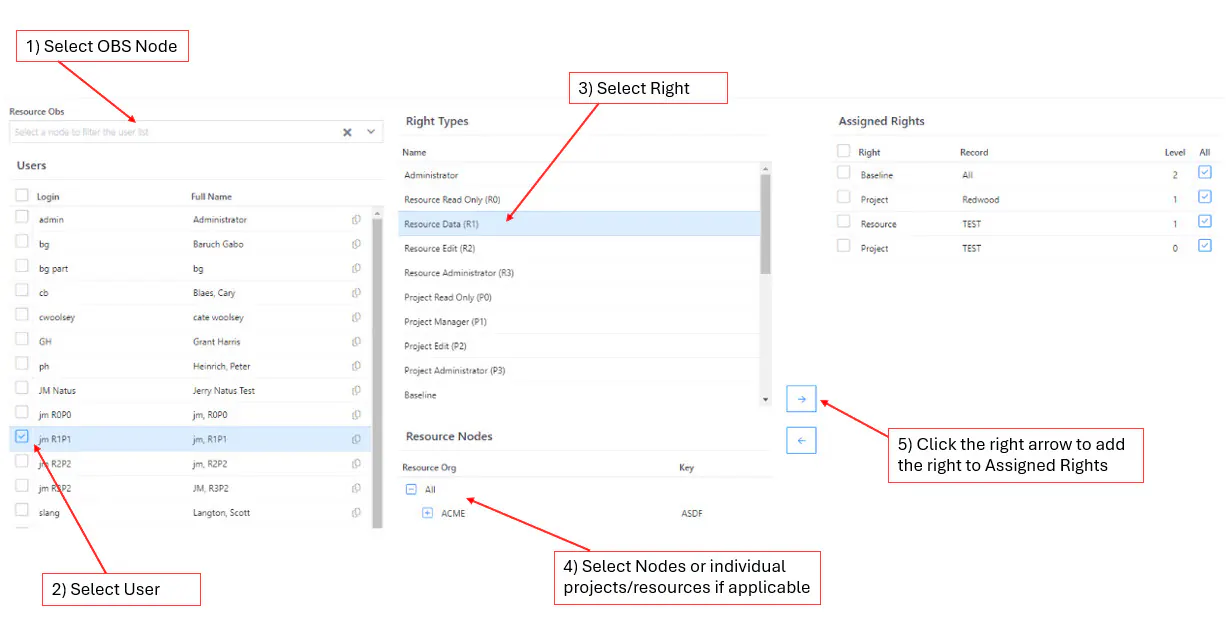
Task: Click the Right Types scroll down arrow
Action: pyautogui.click(x=766, y=400)
